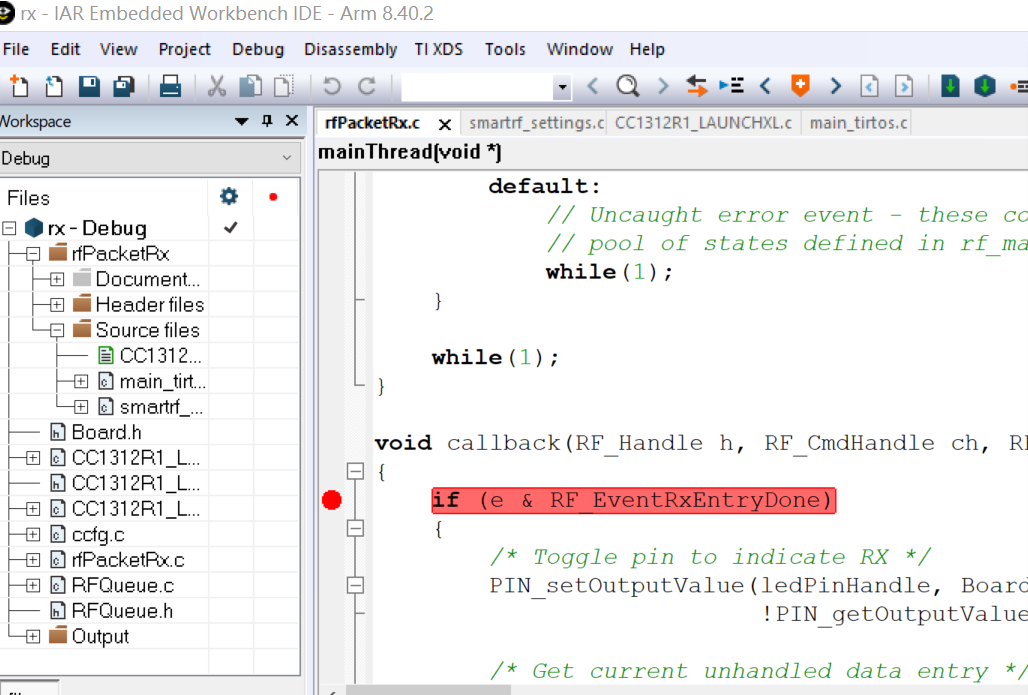The height and width of the screenshot is (695, 1028).
Task: Pin the Workspace panel
Action: click(267, 121)
